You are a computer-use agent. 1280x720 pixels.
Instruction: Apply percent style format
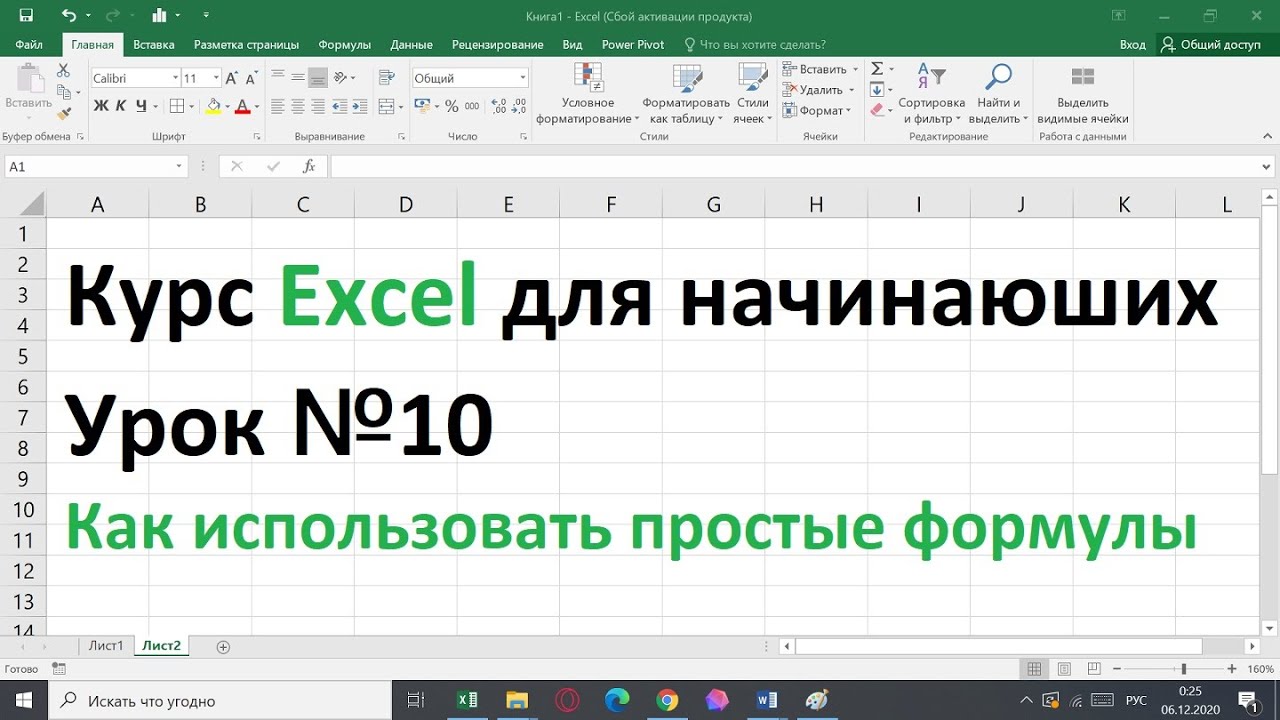pyautogui.click(x=451, y=106)
